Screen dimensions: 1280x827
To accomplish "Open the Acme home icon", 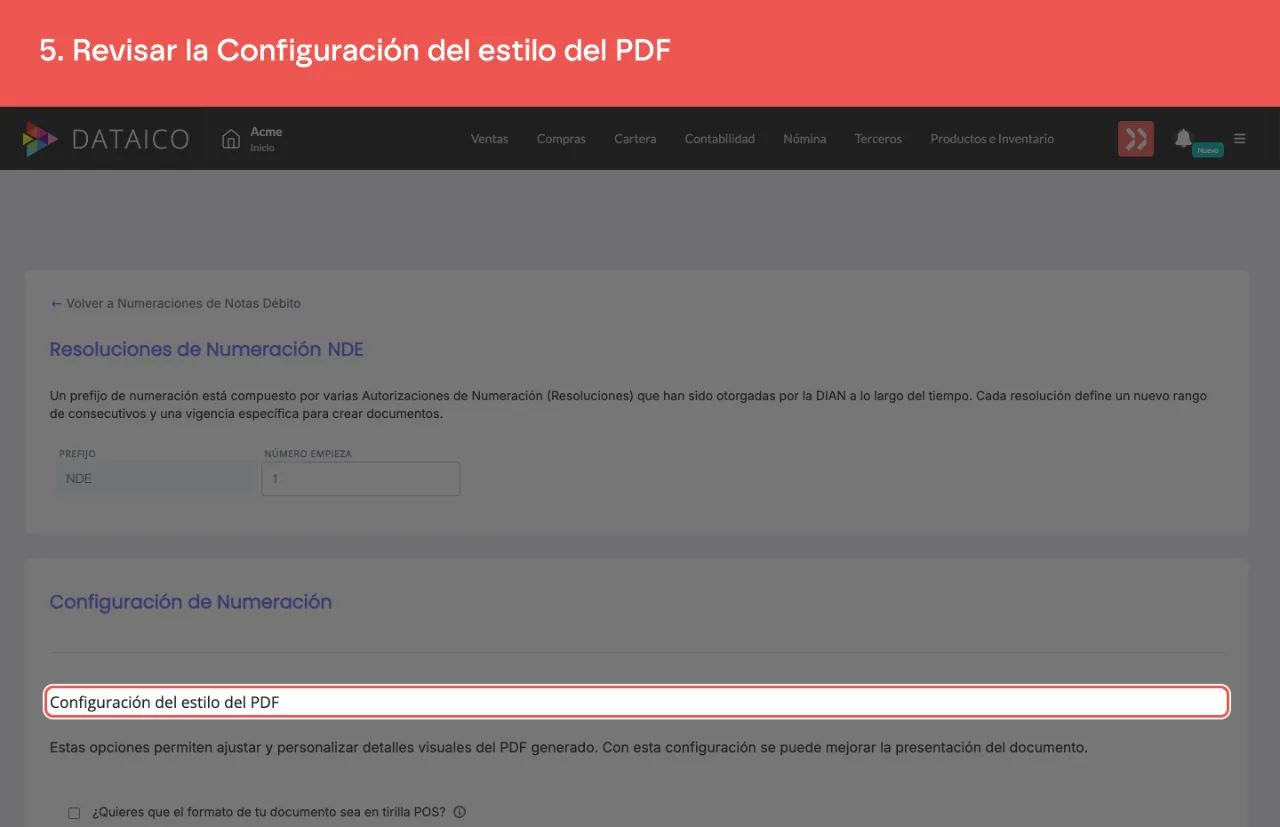I will [x=231, y=138].
